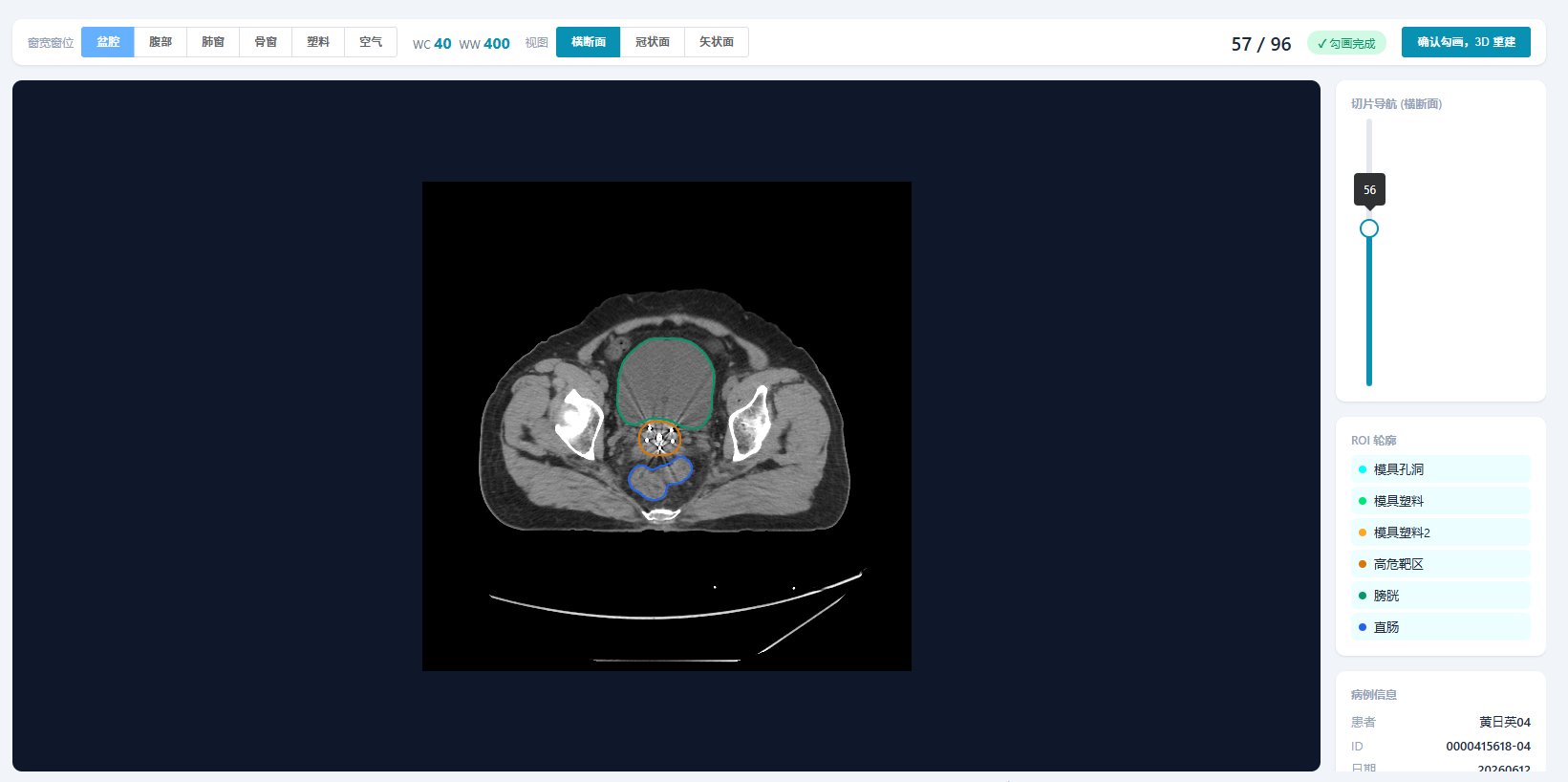Click the 切片导航 (横断面) heading
Image resolution: width=1568 pixels, height=782 pixels.
[x=1396, y=103]
